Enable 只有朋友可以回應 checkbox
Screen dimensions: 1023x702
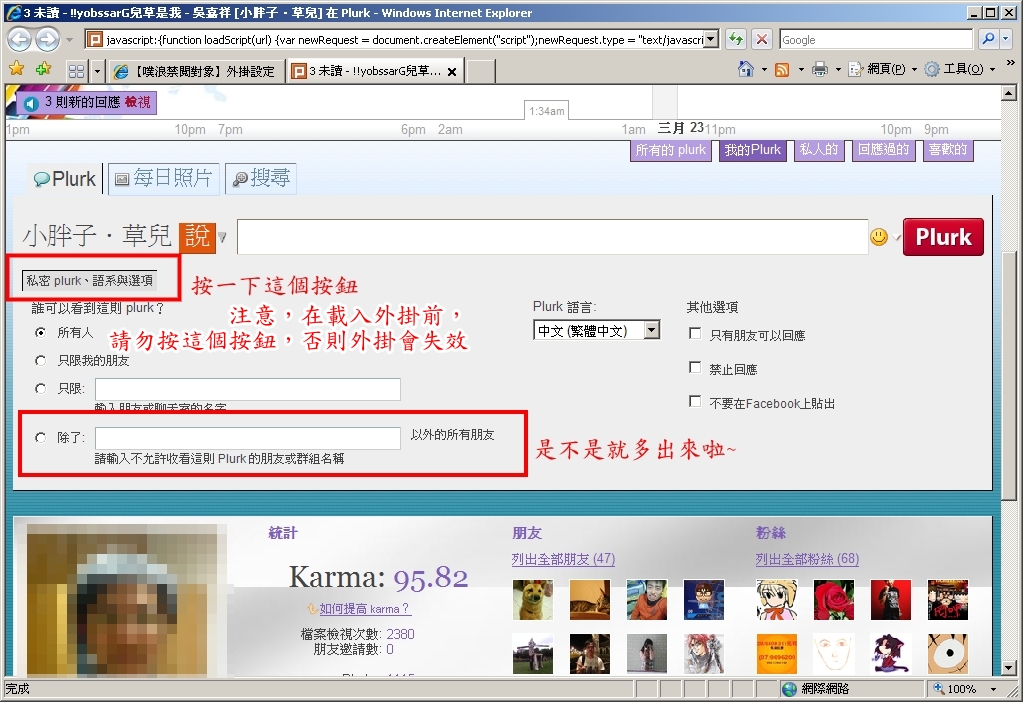[x=695, y=334]
